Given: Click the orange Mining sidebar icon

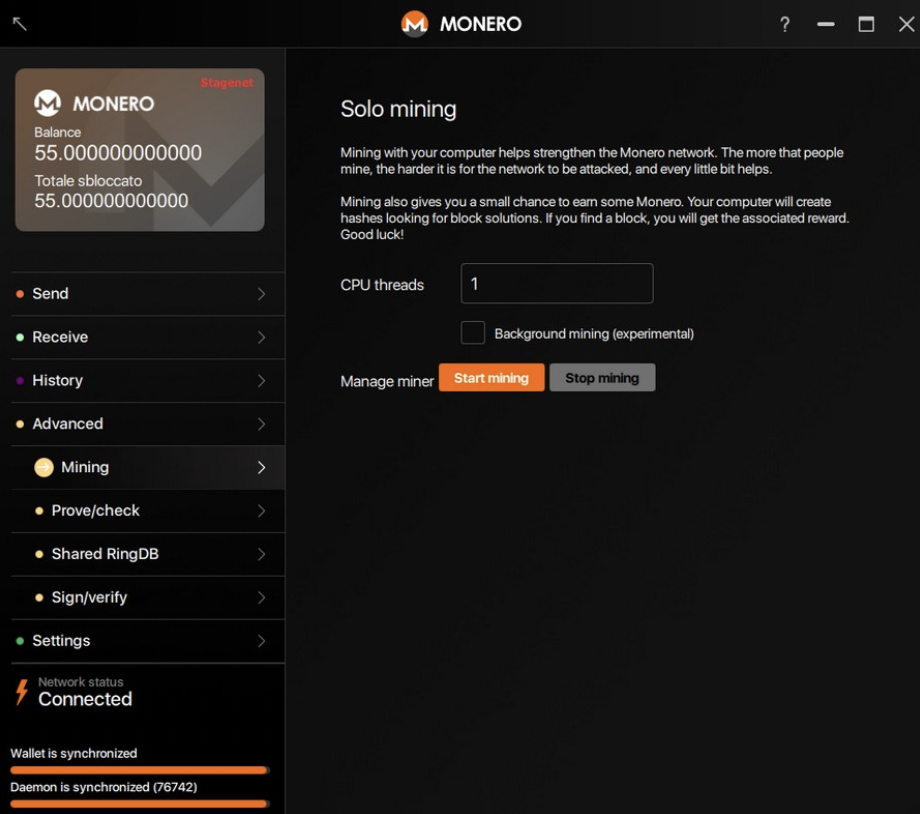Looking at the screenshot, I should tap(44, 467).
